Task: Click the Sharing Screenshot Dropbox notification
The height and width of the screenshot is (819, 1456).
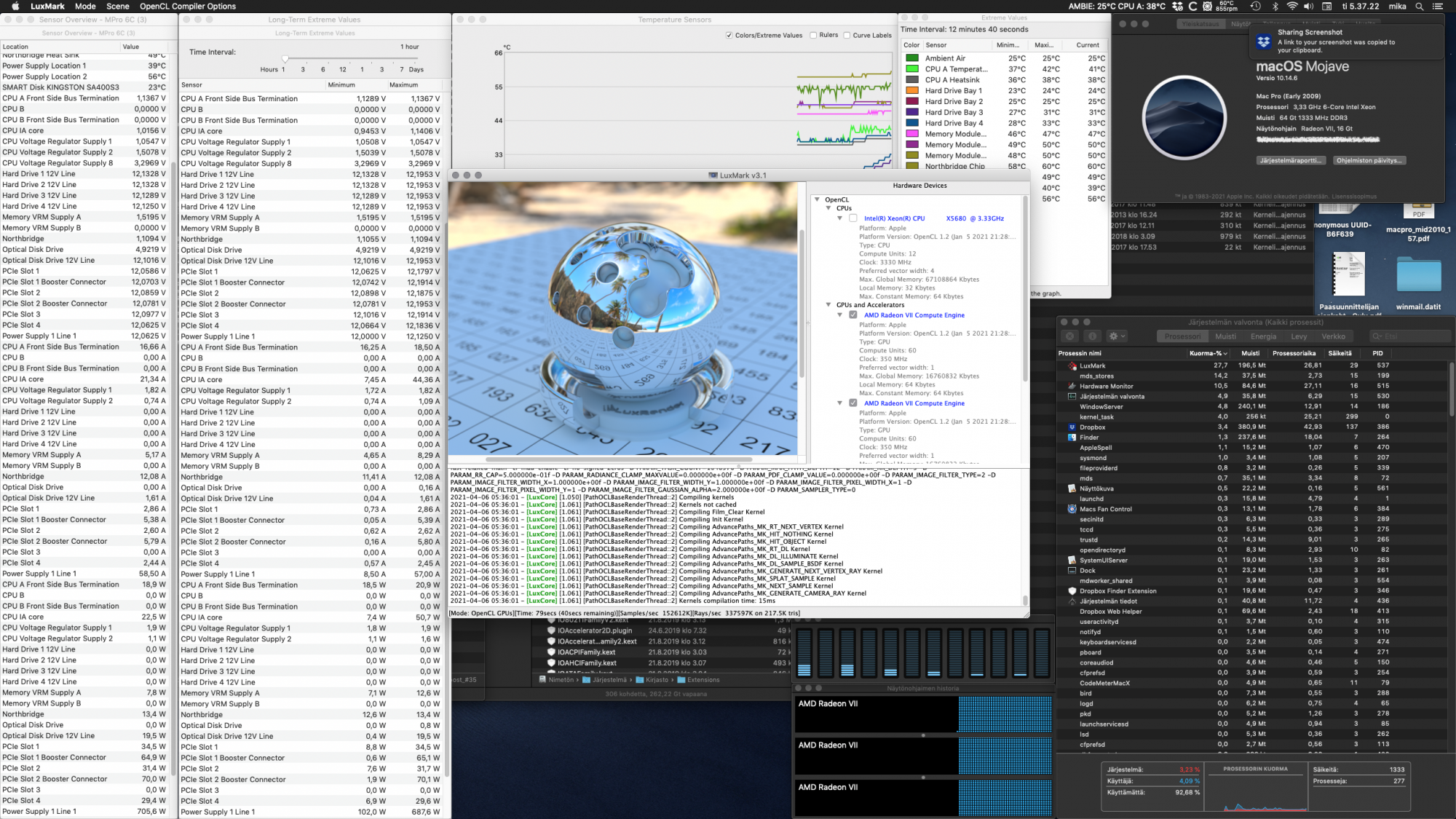Action: click(1345, 41)
